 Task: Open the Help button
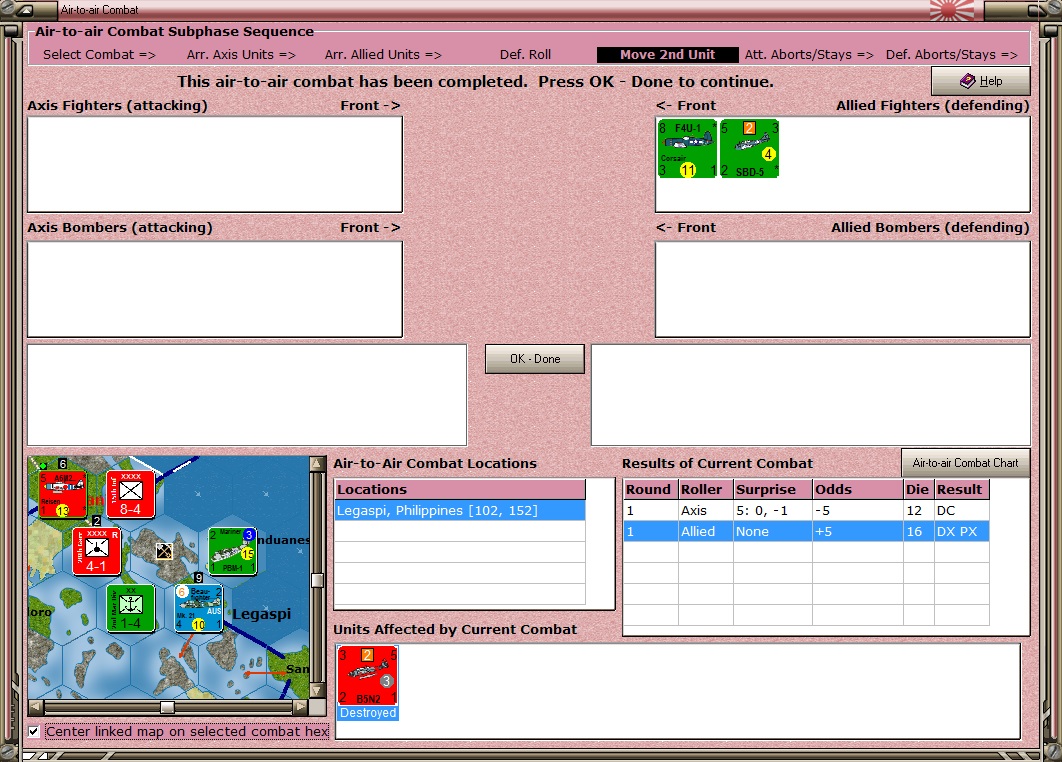[981, 81]
